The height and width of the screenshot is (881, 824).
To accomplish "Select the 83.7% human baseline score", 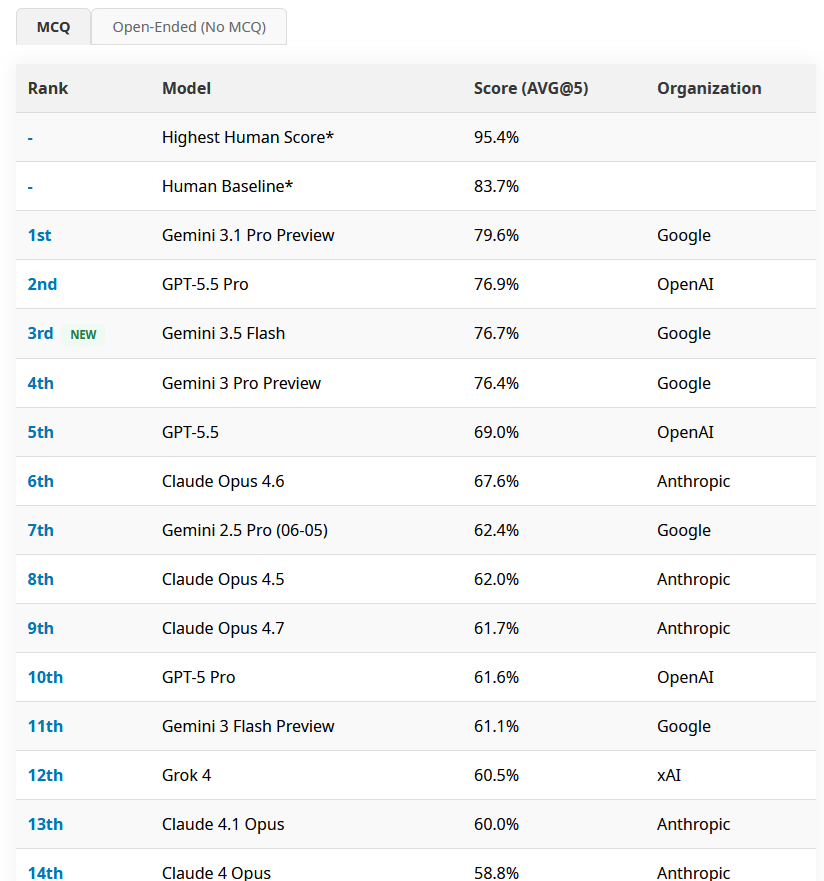I will (496, 186).
